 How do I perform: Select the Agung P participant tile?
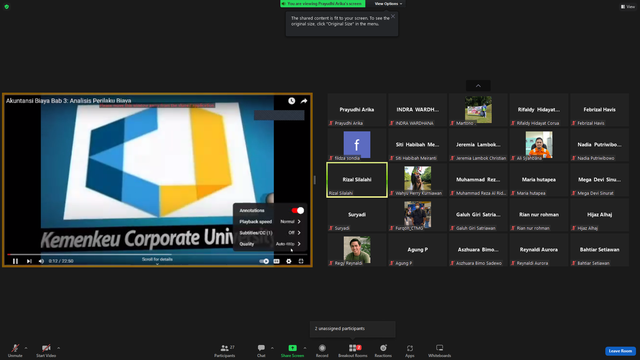418,250
